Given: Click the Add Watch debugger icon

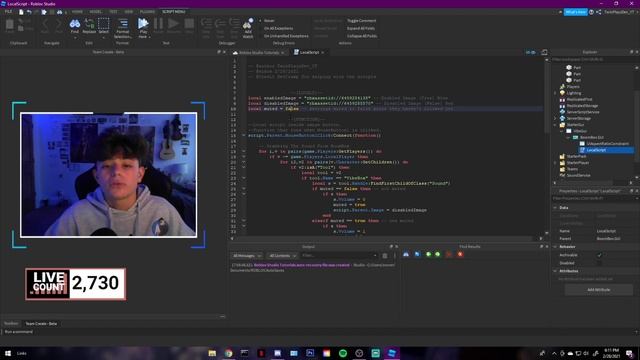Looking at the screenshot, I should pyautogui.click(x=248, y=28).
